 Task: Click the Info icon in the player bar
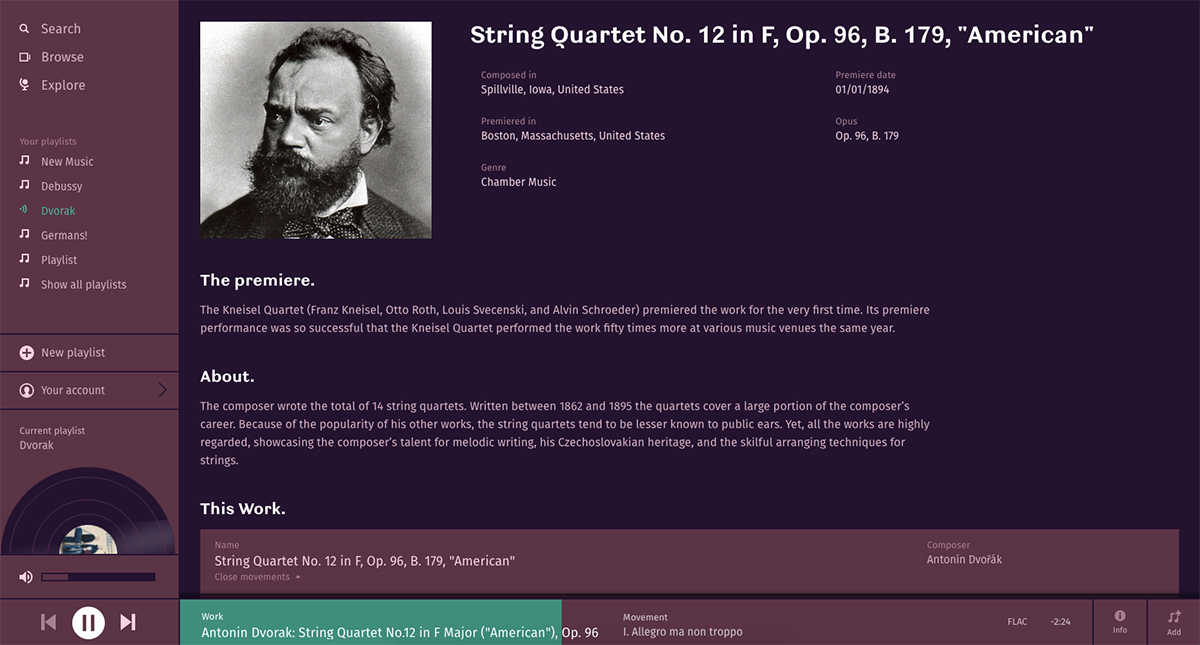pos(1120,616)
